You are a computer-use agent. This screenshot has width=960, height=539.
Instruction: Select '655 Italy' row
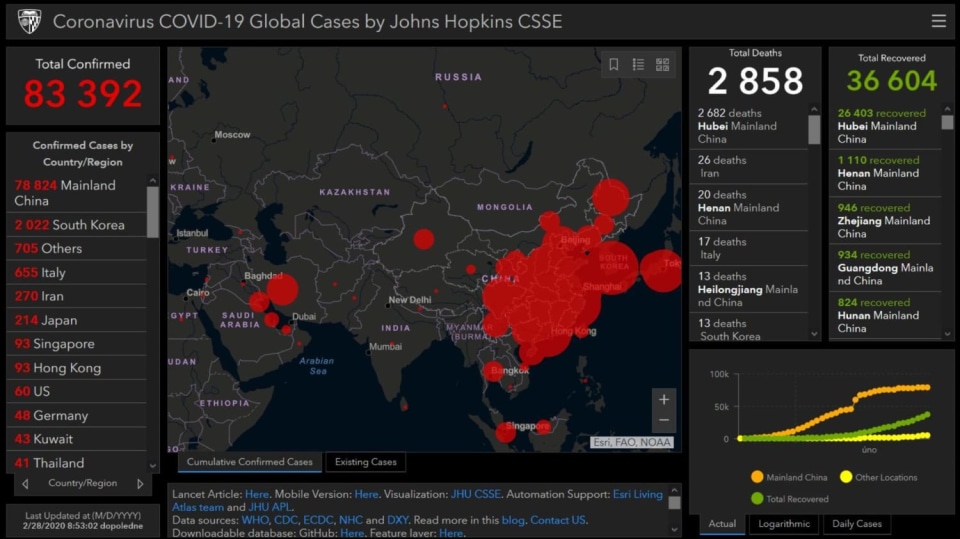click(77, 272)
